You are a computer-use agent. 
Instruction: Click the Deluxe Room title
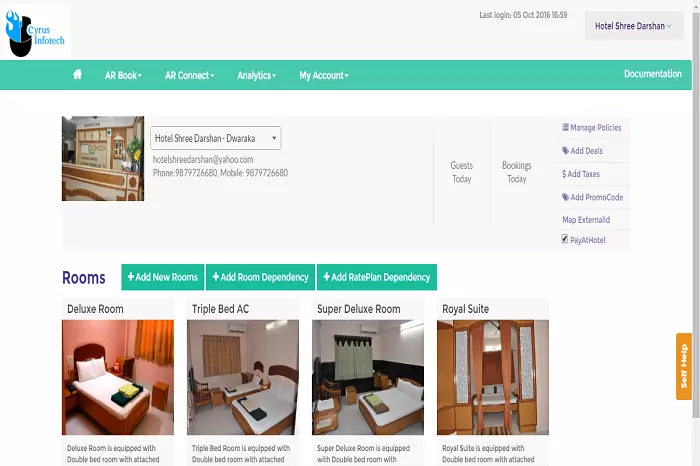tap(95, 309)
